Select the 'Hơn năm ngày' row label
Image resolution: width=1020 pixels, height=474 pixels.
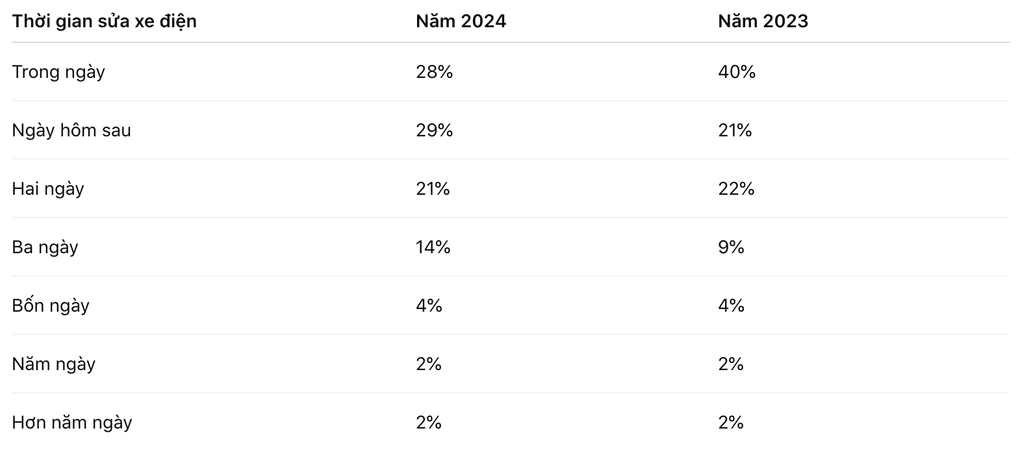(72, 423)
